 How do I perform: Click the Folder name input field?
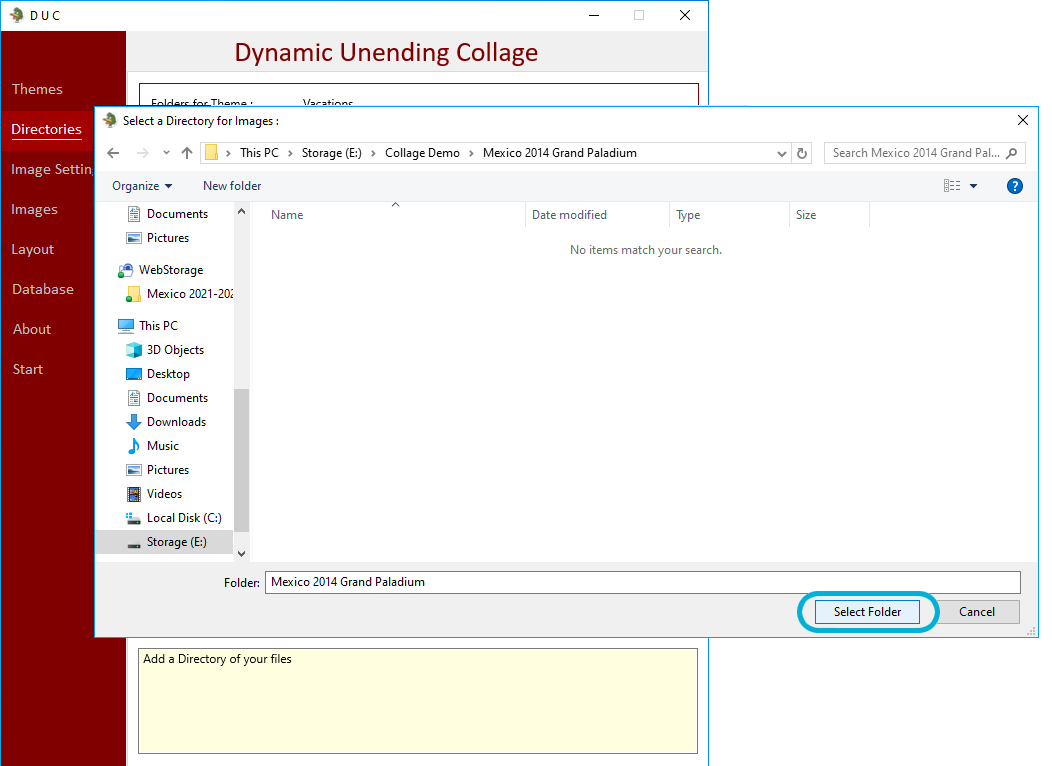coord(643,582)
